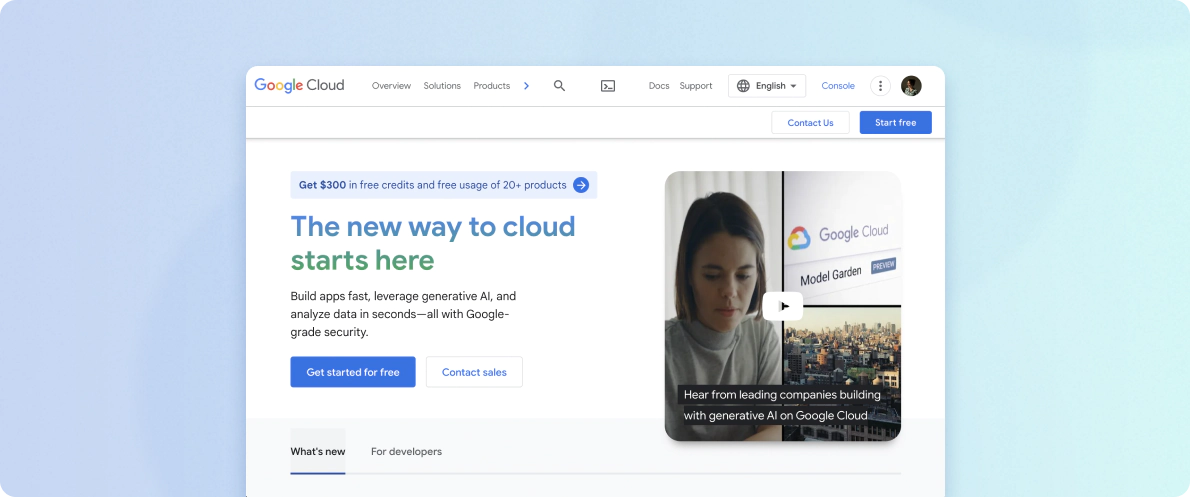Open the Solutions menu item

coord(442,86)
